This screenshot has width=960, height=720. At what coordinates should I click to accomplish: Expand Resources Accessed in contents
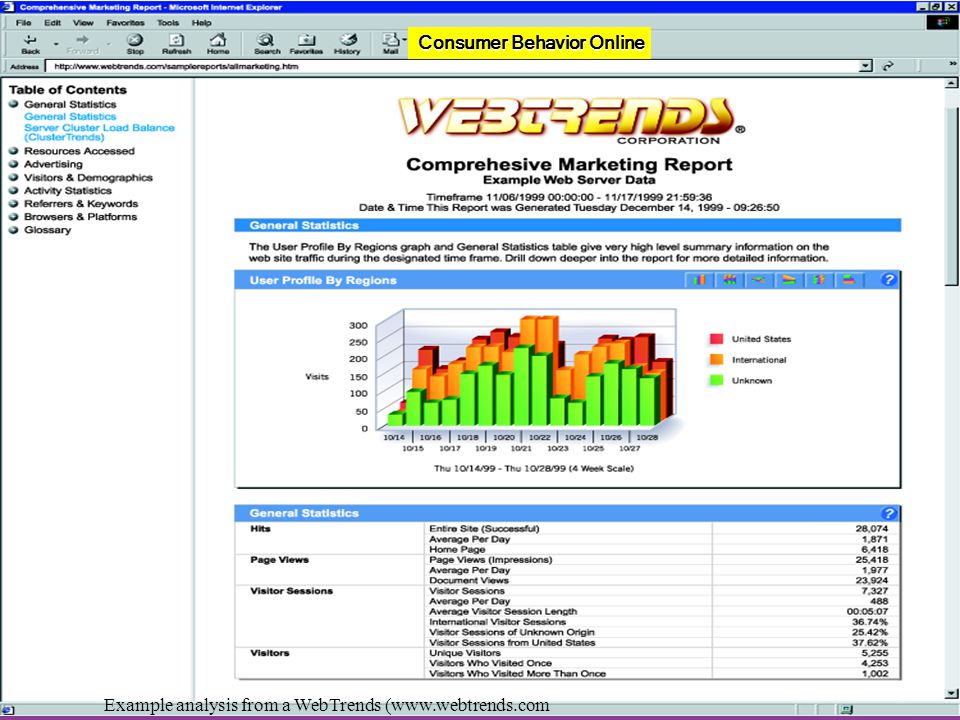pos(79,151)
